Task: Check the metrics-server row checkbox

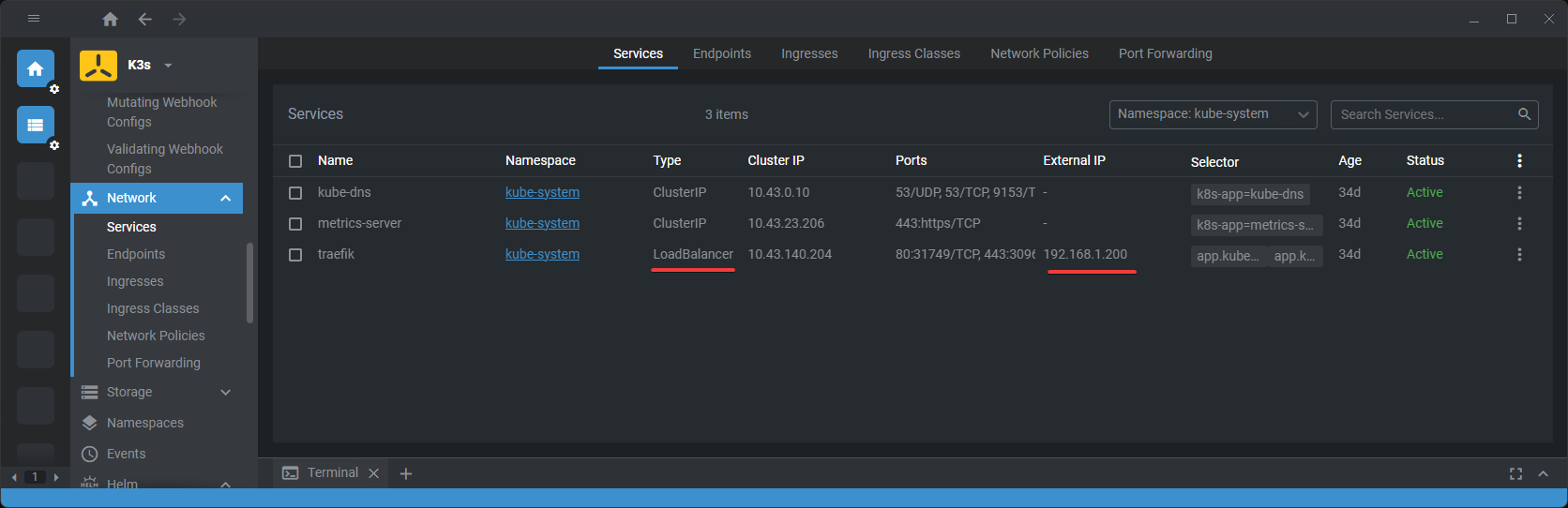Action: (295, 223)
